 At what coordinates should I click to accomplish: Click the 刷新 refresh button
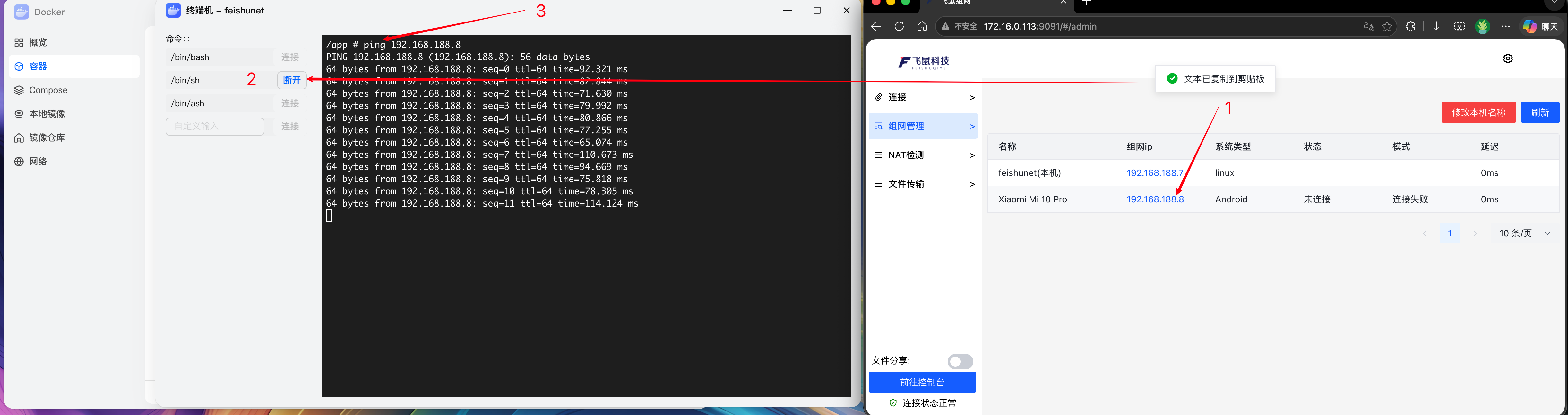(1540, 113)
